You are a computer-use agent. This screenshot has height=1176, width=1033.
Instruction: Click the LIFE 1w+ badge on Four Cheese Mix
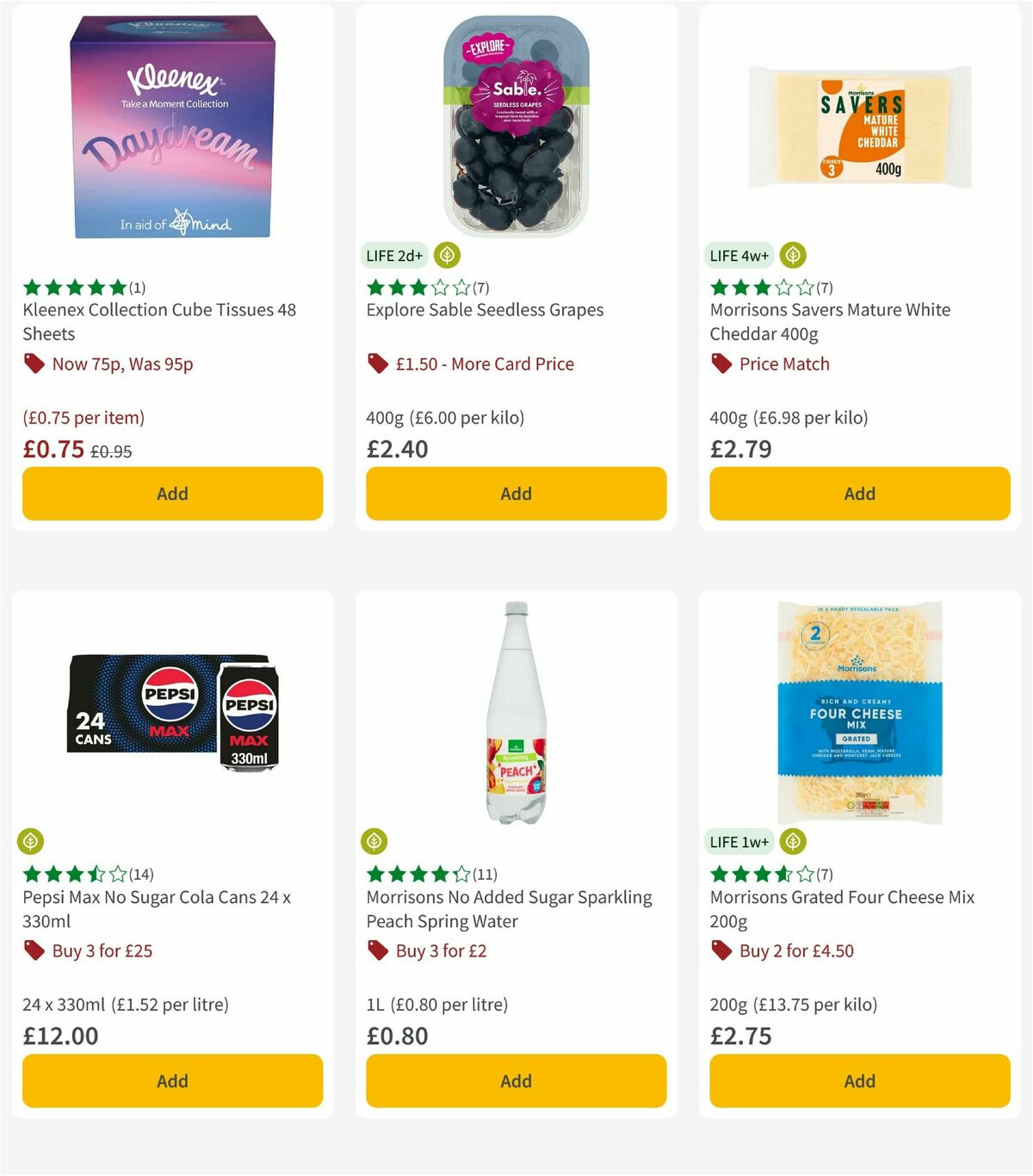[739, 841]
